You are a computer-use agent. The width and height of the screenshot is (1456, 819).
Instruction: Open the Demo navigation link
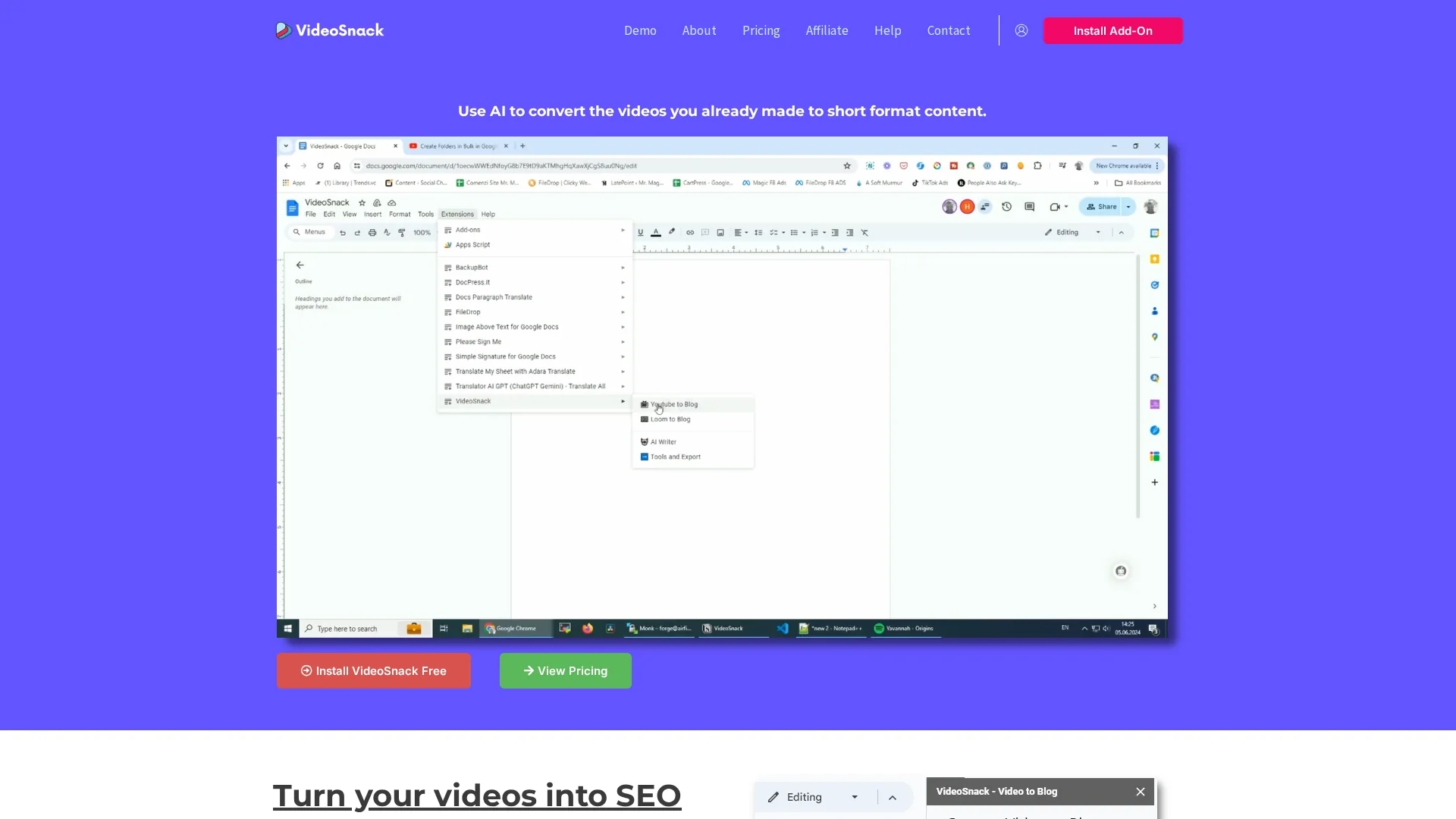[x=640, y=30]
